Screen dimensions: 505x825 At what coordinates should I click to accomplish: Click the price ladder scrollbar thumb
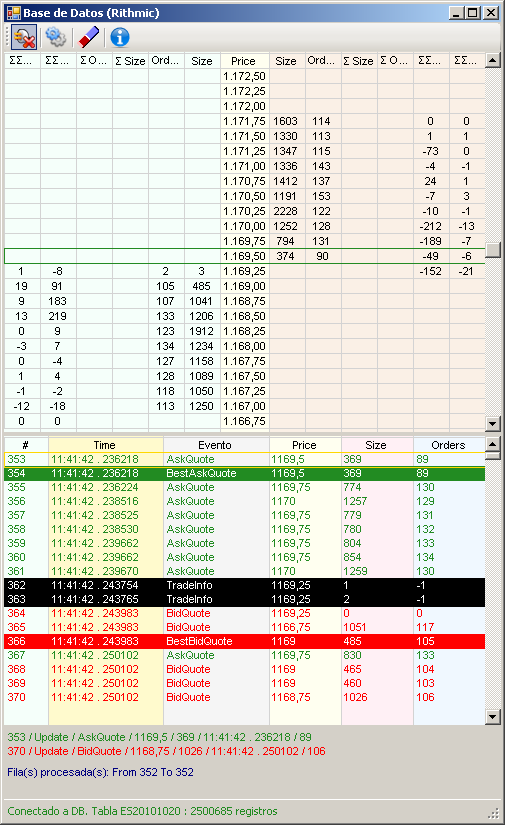[x=492, y=250]
